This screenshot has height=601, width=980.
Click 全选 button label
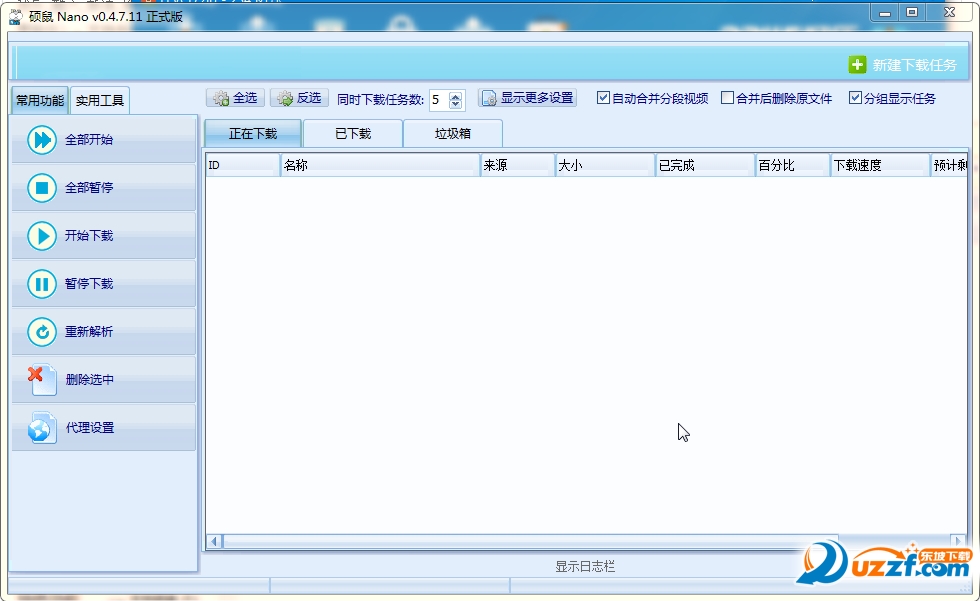click(245, 98)
